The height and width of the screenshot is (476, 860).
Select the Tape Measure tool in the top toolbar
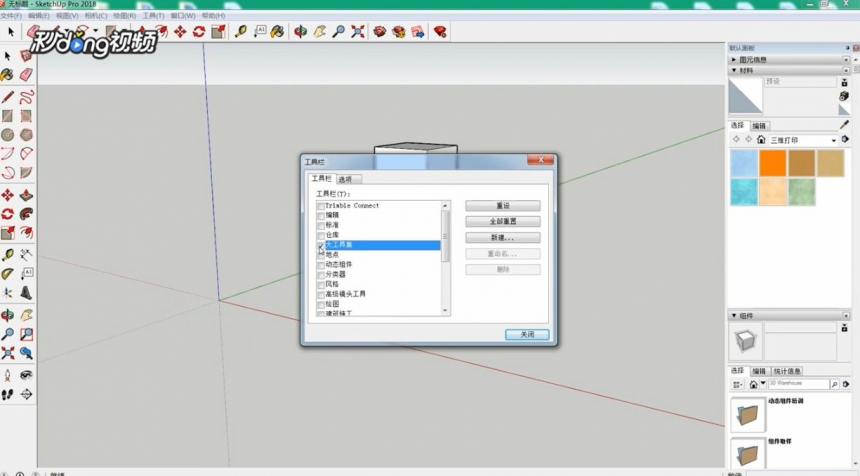click(x=240, y=32)
